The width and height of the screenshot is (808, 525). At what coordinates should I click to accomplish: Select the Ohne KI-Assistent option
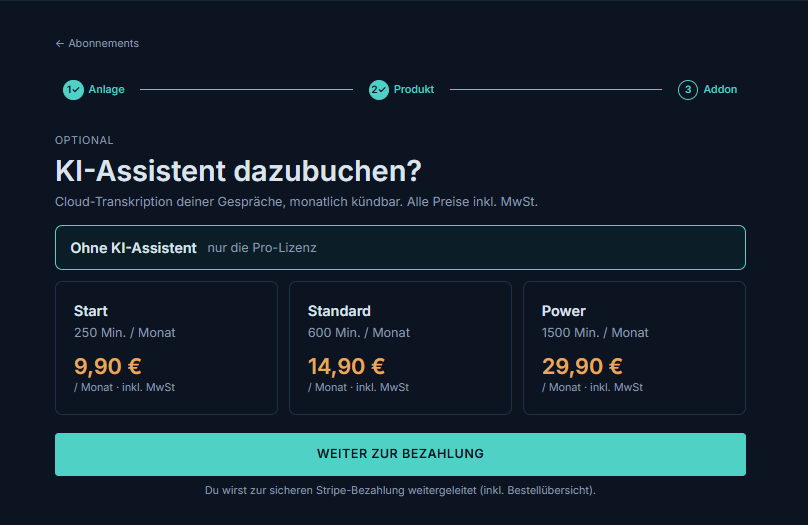pyautogui.click(x=400, y=247)
